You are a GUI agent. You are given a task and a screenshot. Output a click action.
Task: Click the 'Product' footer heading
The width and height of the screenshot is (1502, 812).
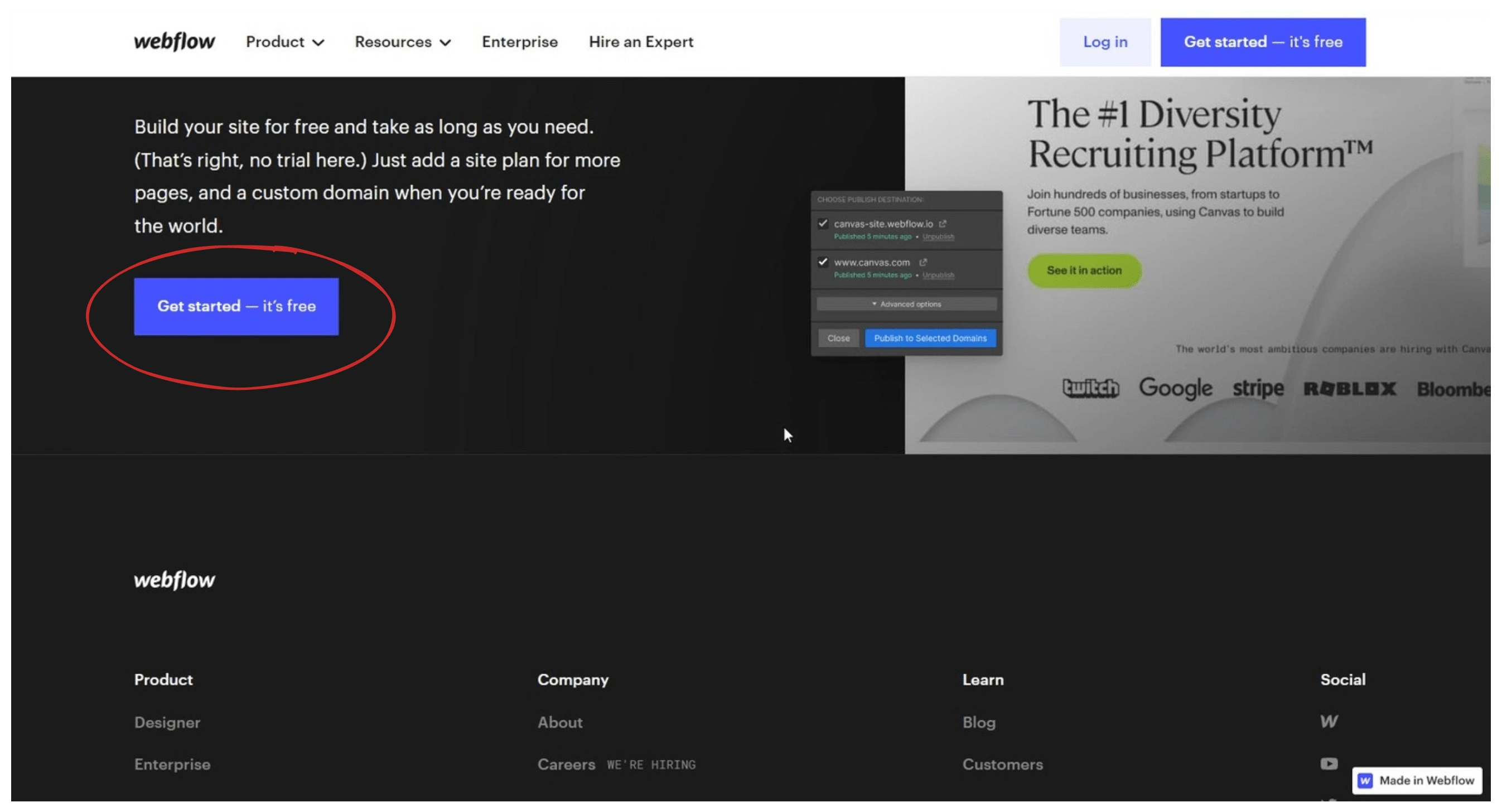[163, 680]
